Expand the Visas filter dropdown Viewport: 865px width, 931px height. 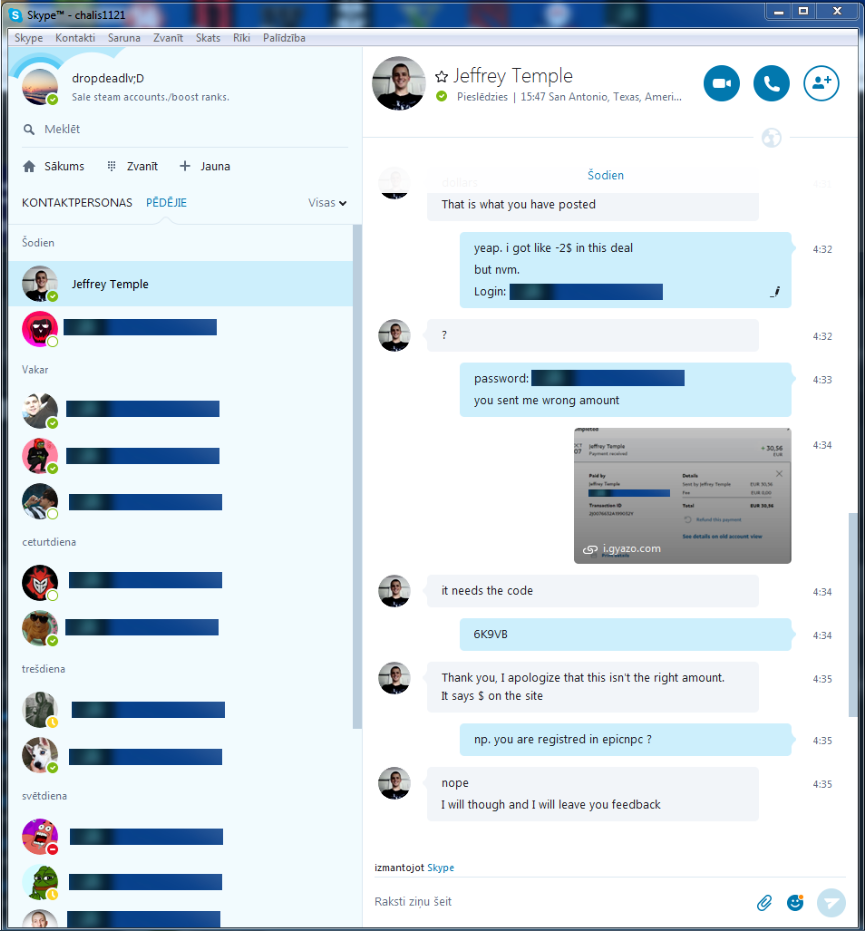click(x=327, y=203)
